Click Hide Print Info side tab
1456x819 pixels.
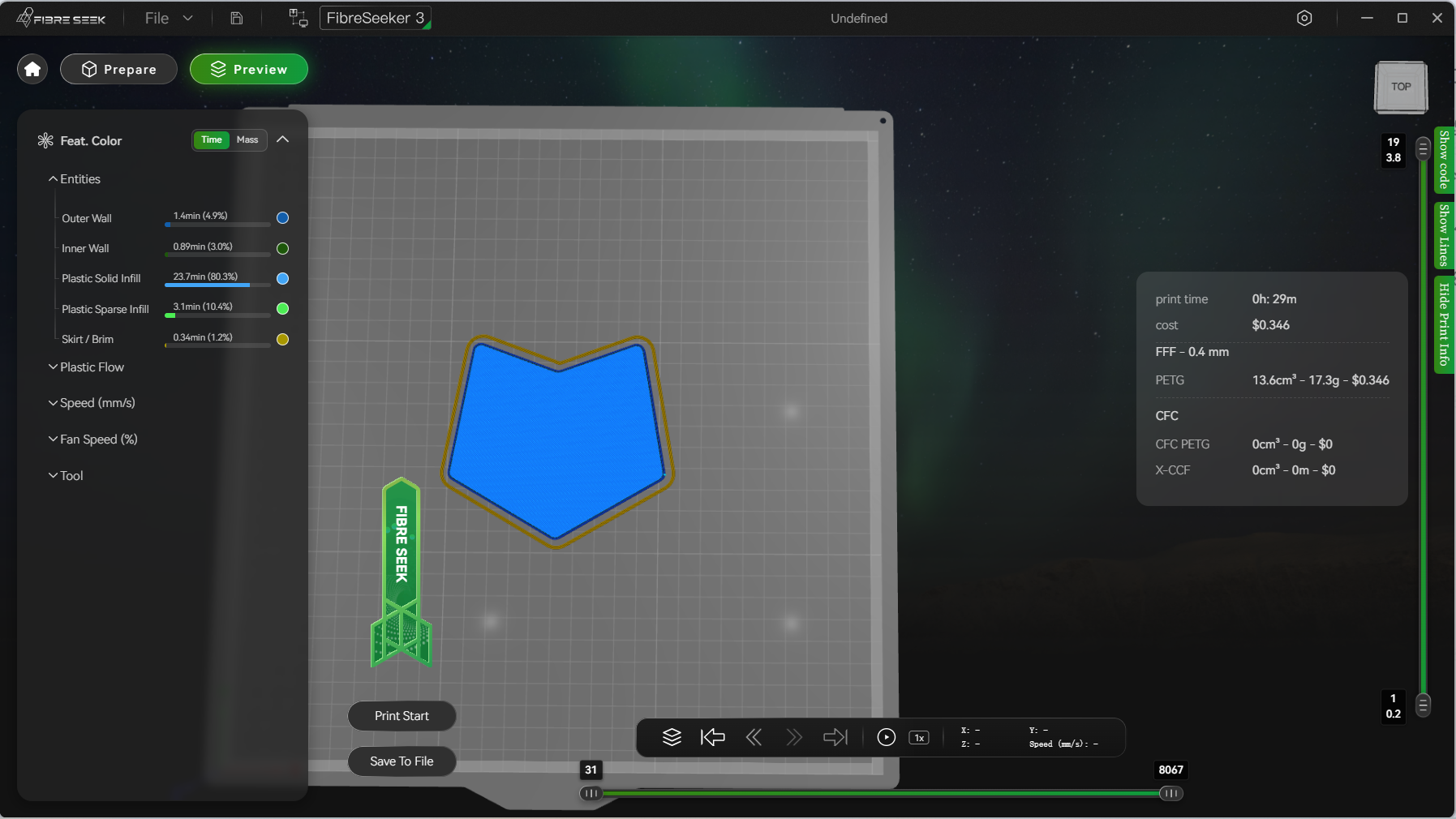coord(1444,324)
